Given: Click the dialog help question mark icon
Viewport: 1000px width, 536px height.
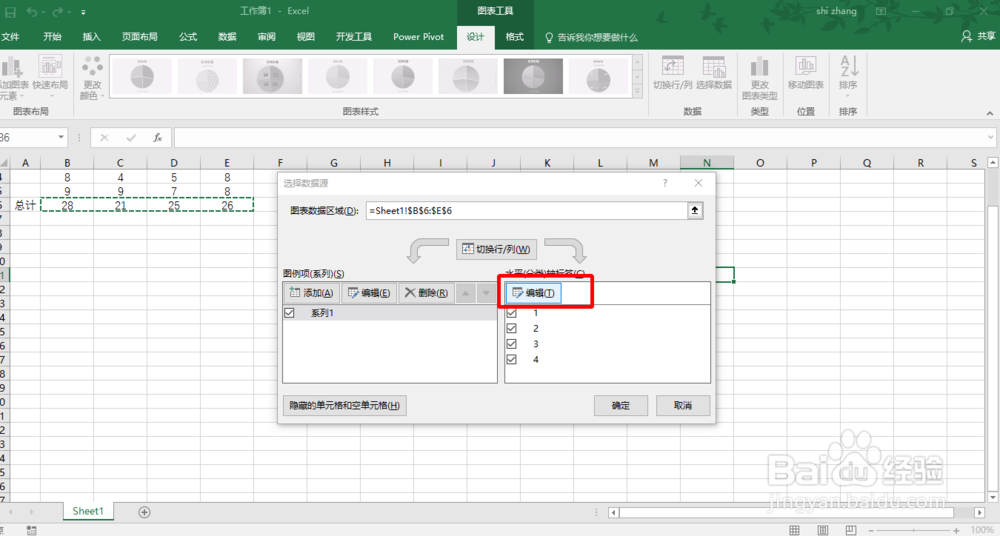Looking at the screenshot, I should point(665,183).
